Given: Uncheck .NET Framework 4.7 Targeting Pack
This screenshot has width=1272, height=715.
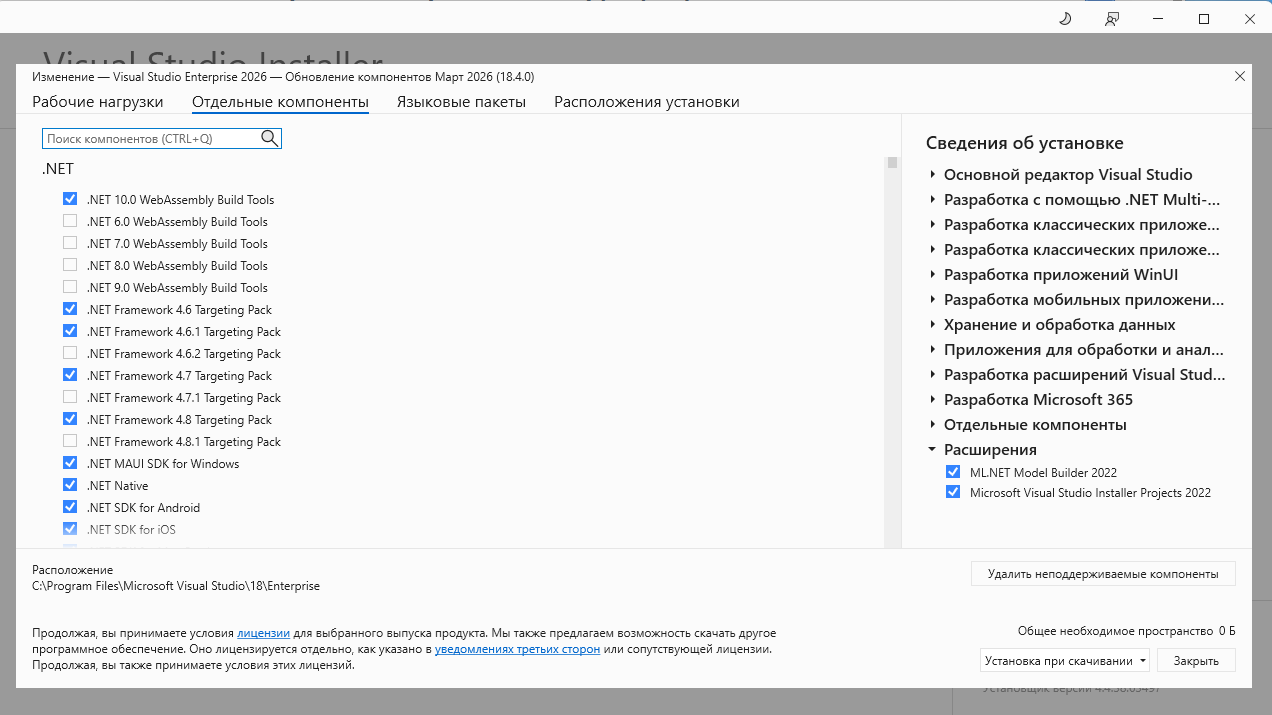Looking at the screenshot, I should point(70,375).
